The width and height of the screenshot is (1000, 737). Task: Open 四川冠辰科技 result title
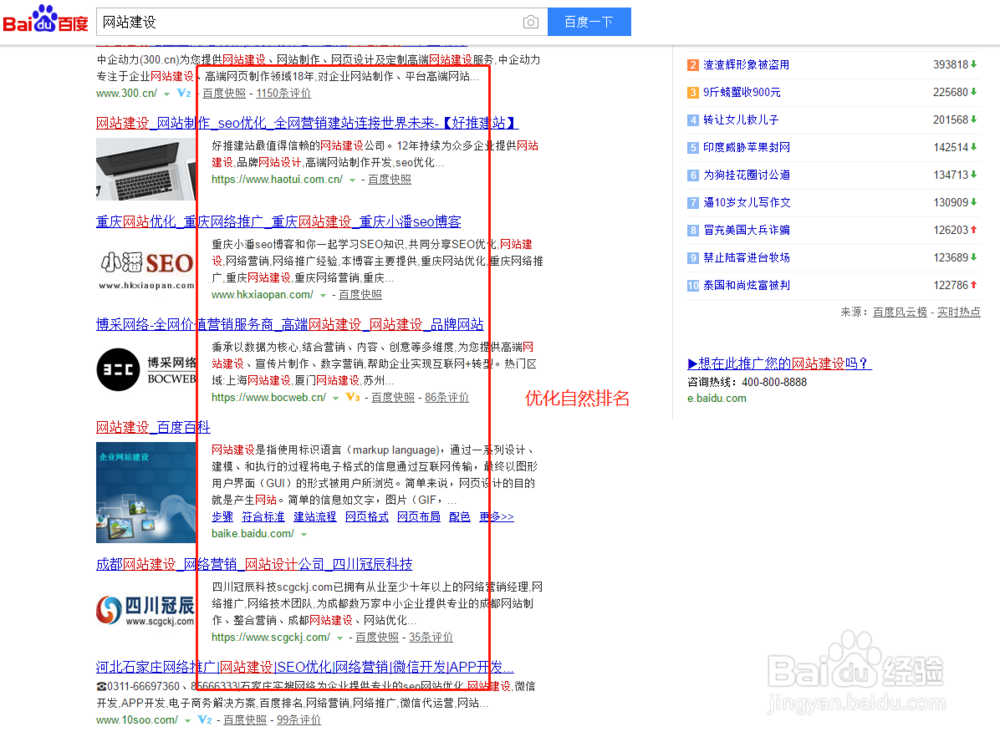(254, 564)
